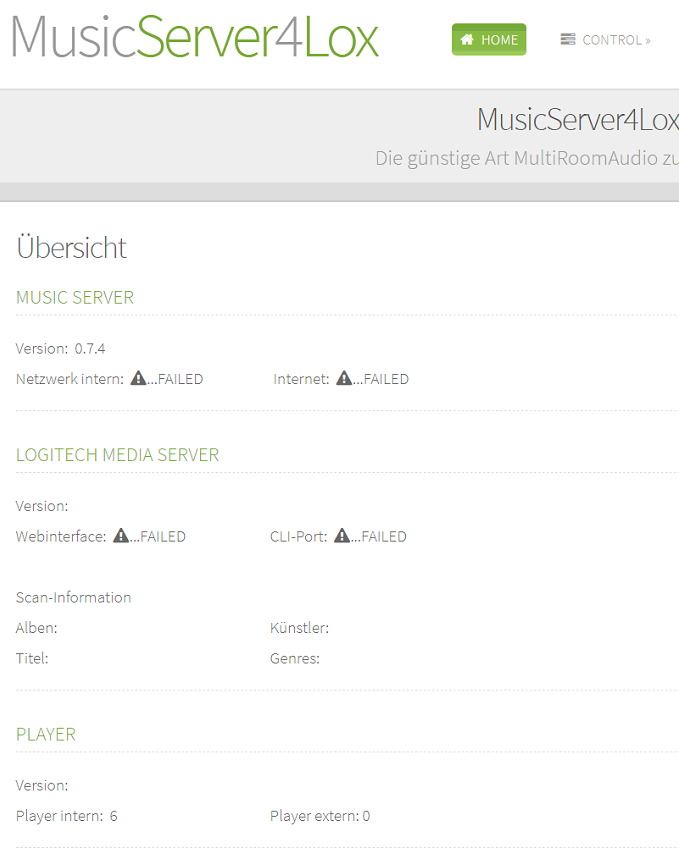This screenshot has height=853, width=679.
Task: Click the version number 0.7.4
Action: tap(90, 349)
